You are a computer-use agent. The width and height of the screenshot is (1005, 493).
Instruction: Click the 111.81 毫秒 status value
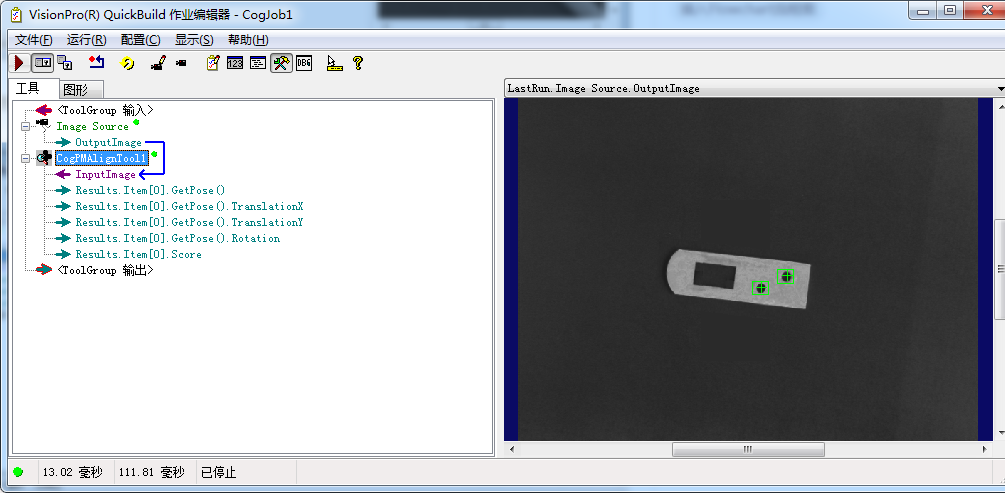[x=152, y=473]
